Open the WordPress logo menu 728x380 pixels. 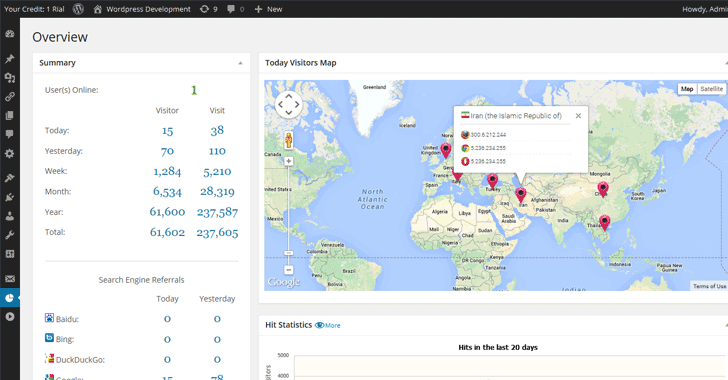point(78,9)
